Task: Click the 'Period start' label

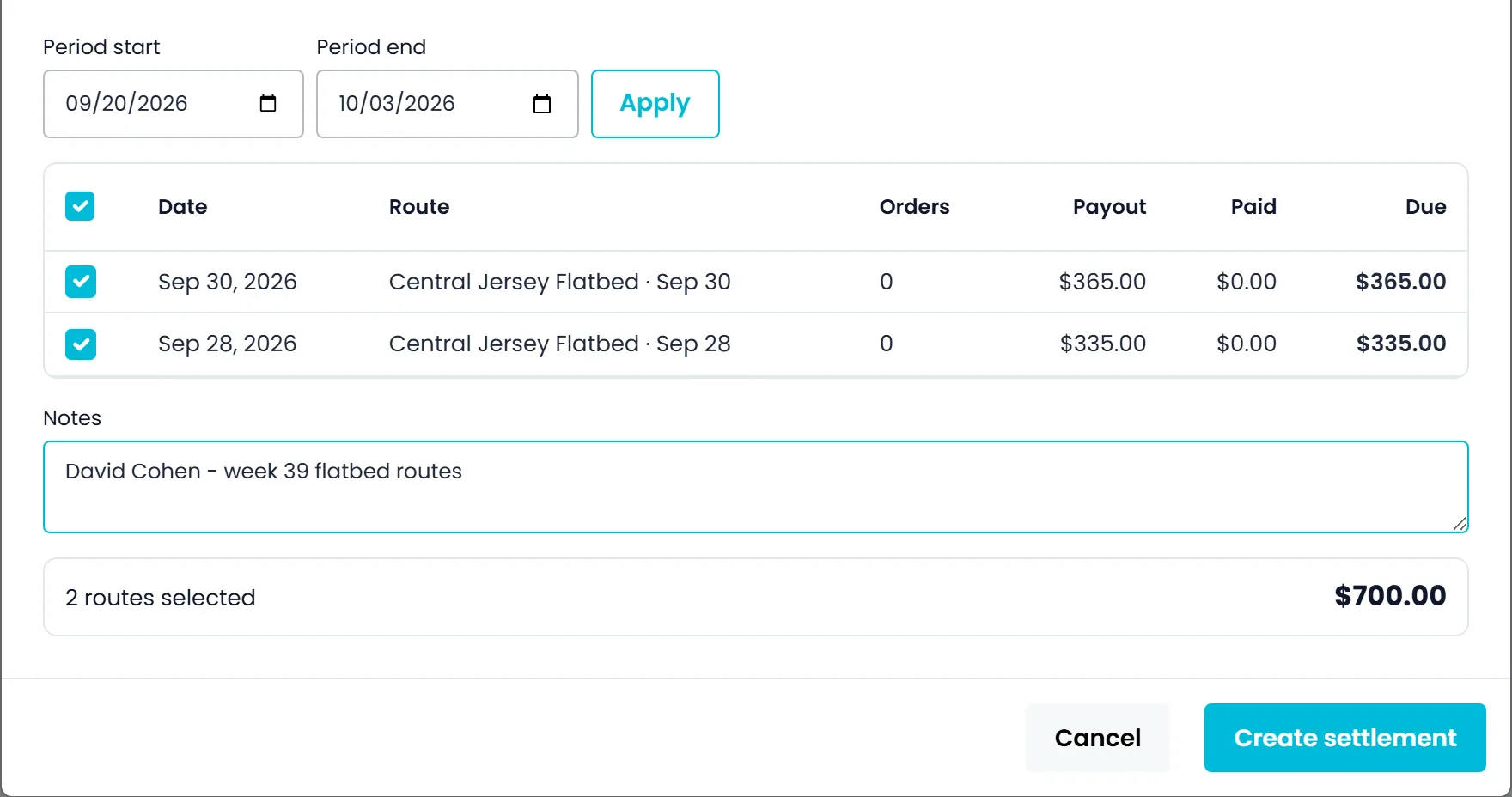Action: [101, 47]
